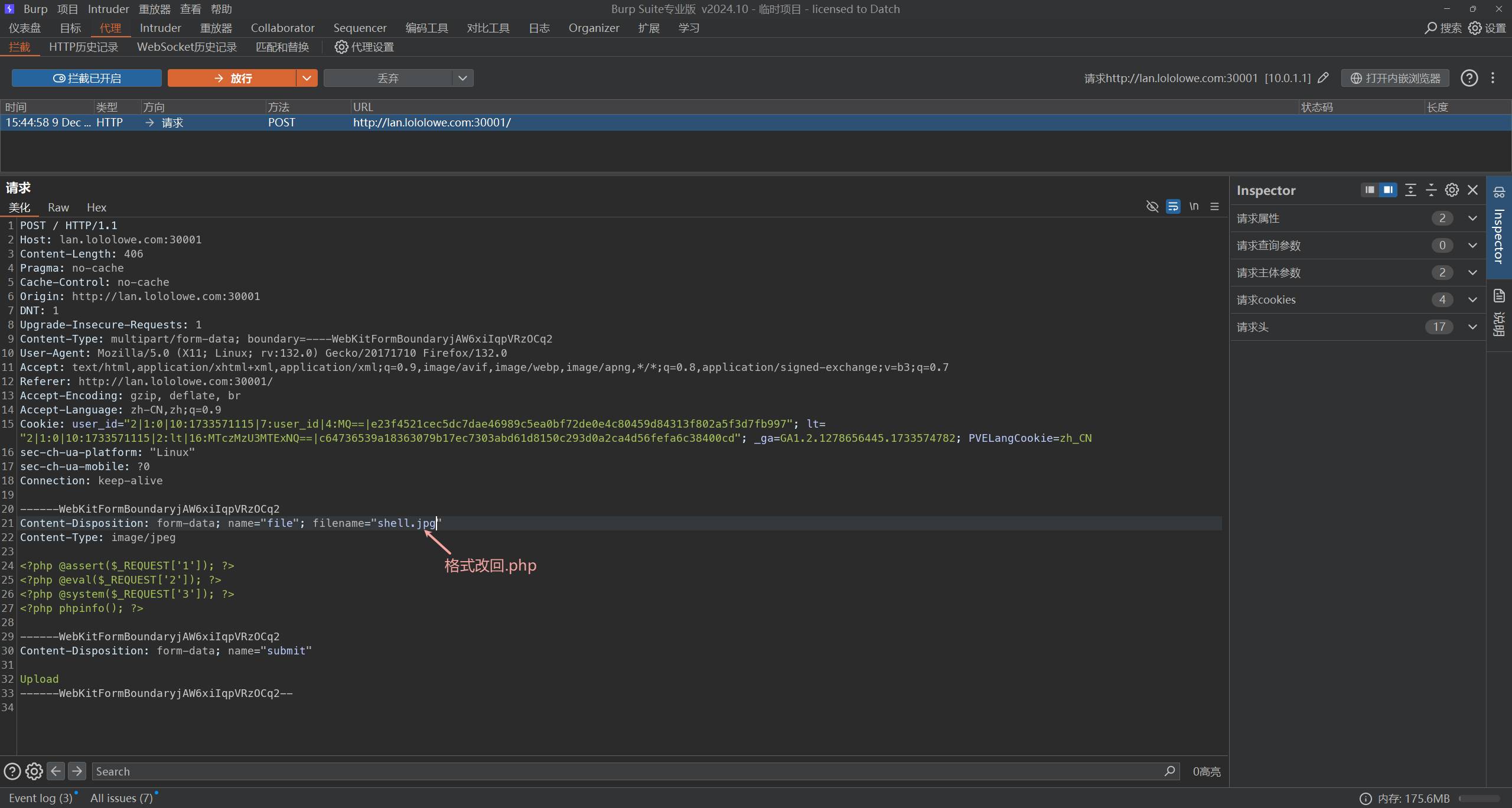Open Event log in status bar
1512x808 pixels.
tap(40, 798)
